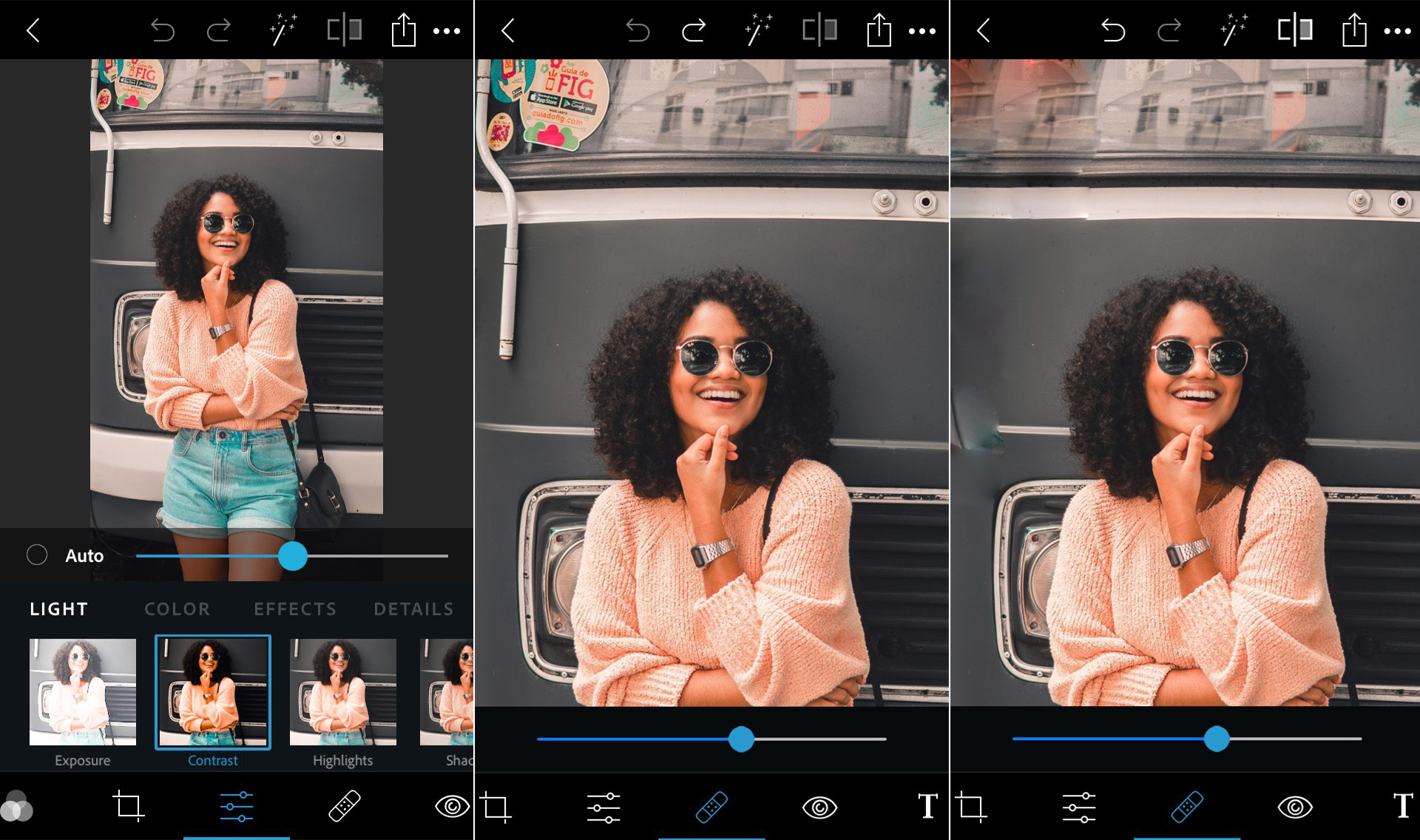Screen dimensions: 1420x840
Task: Enable the Auto adjustment toggle
Action: coord(37,555)
